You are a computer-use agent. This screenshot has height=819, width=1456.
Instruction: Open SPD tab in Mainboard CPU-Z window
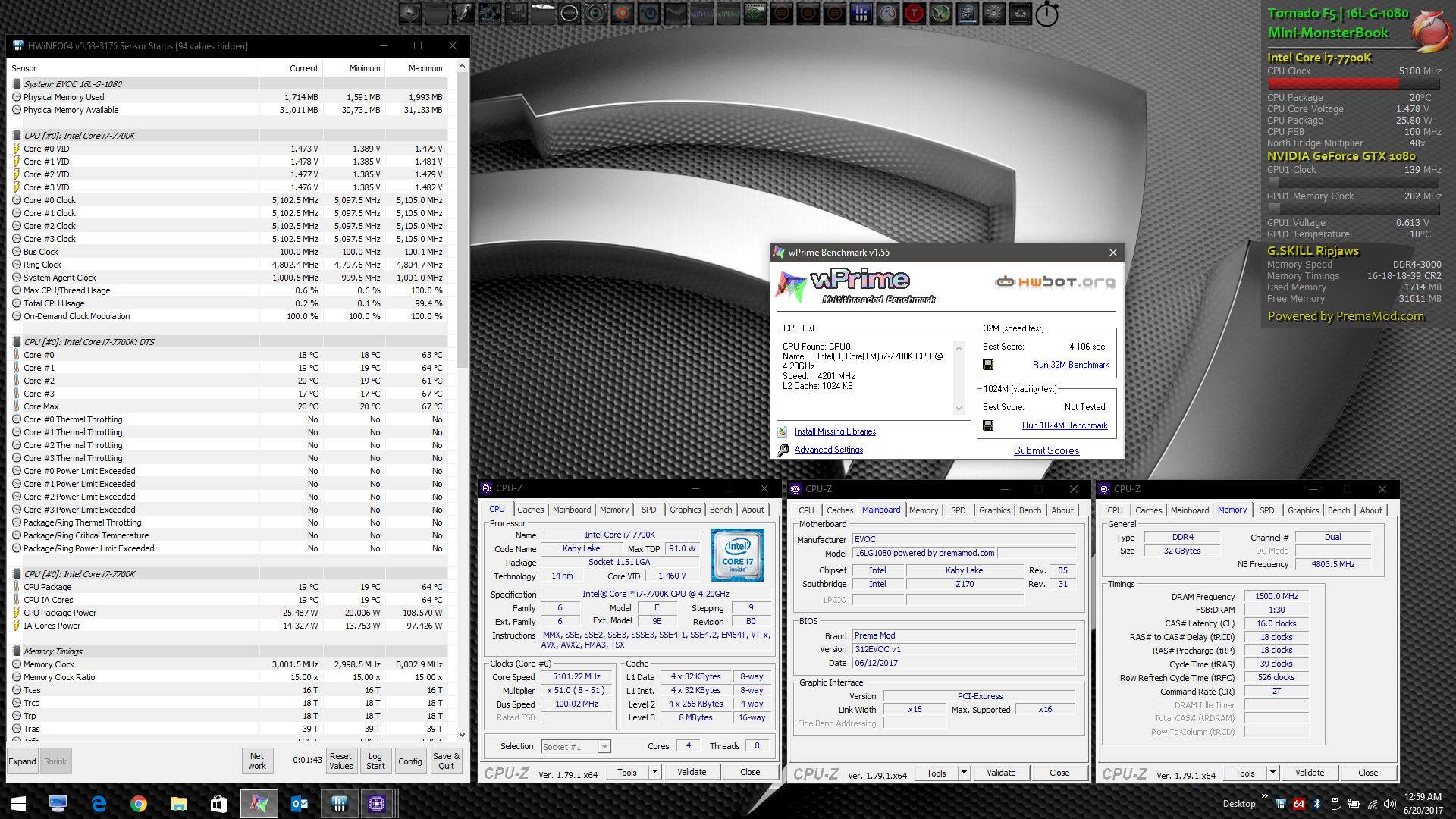coord(958,510)
